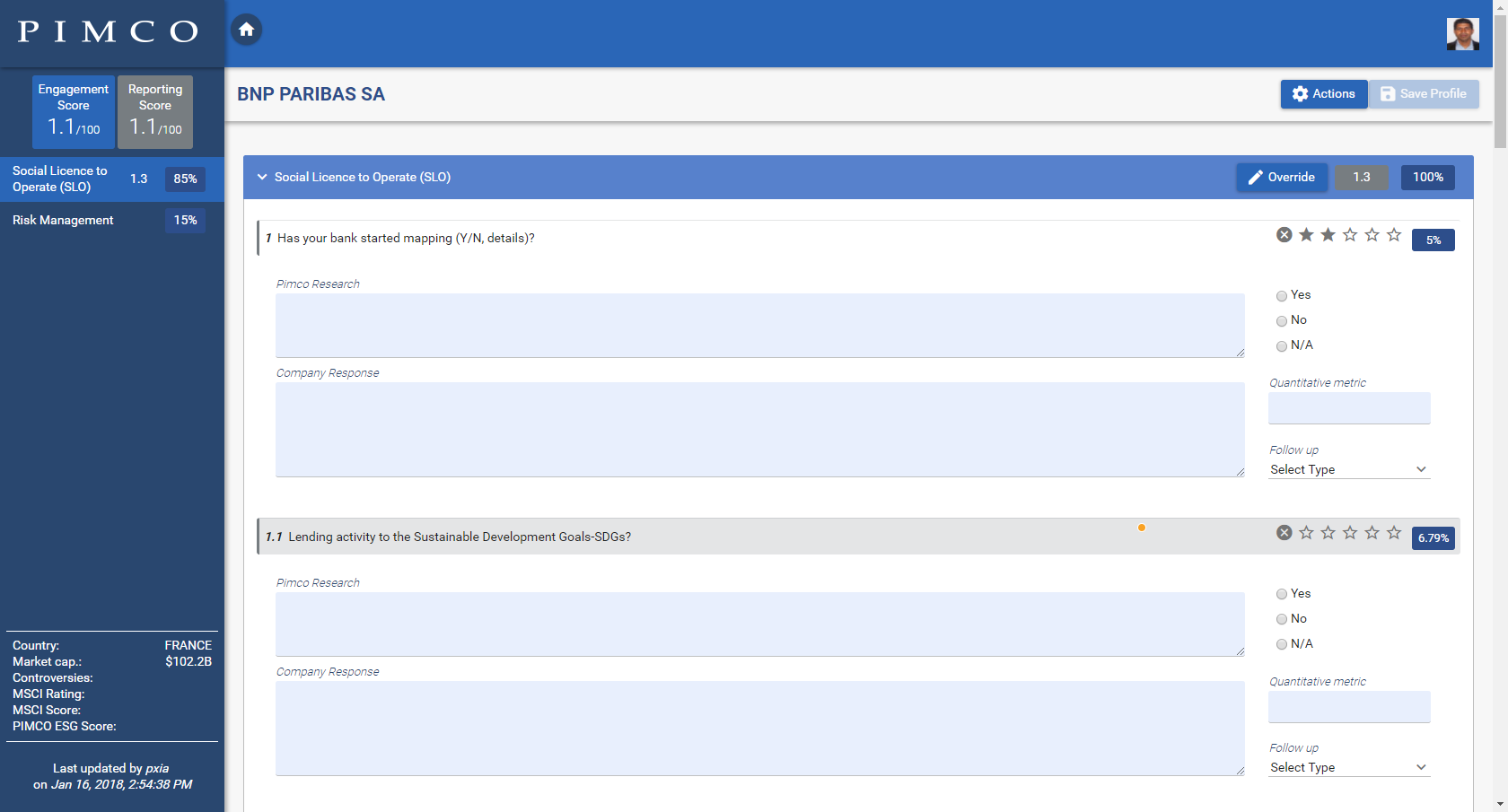Click question 1 bank mapping text
This screenshot has height=812, width=1508.
(406, 238)
